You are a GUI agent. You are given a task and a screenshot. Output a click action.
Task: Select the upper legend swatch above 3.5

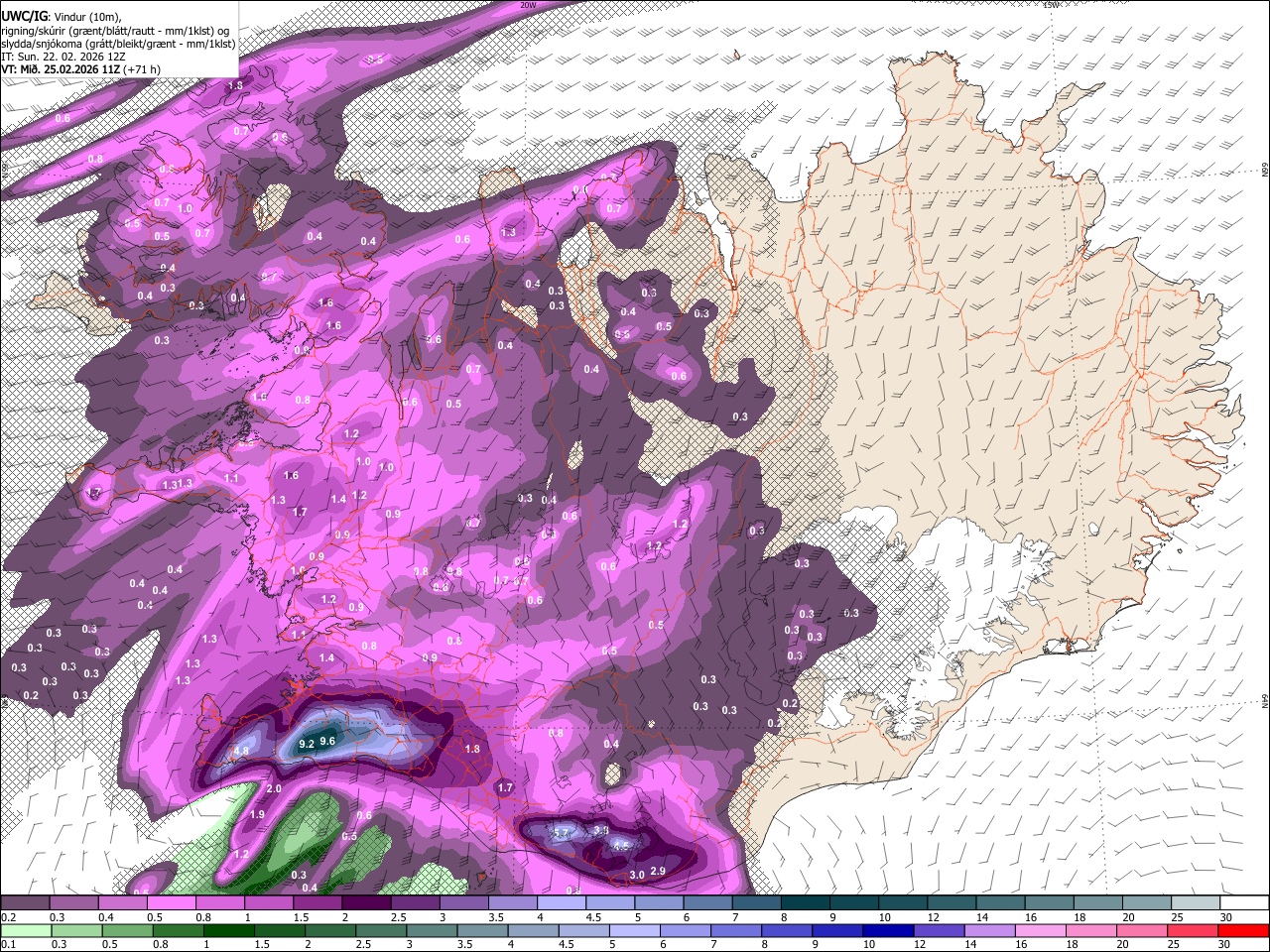click(513, 903)
